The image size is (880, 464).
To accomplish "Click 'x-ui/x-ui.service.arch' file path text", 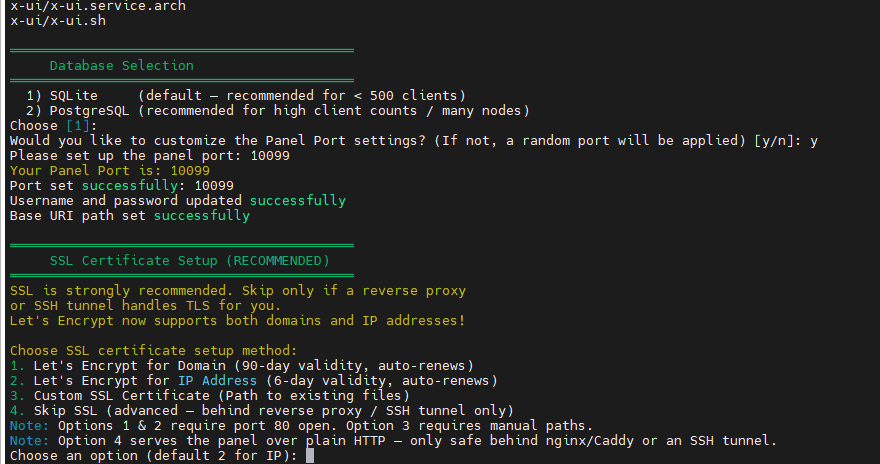I will (x=98, y=6).
